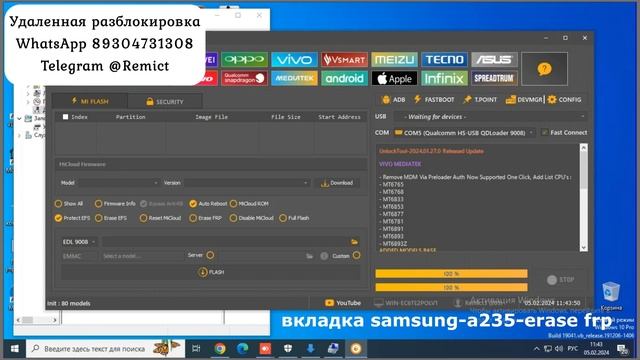Toggle the Fast Connect checkbox
The height and width of the screenshot is (360, 640).
(564, 133)
